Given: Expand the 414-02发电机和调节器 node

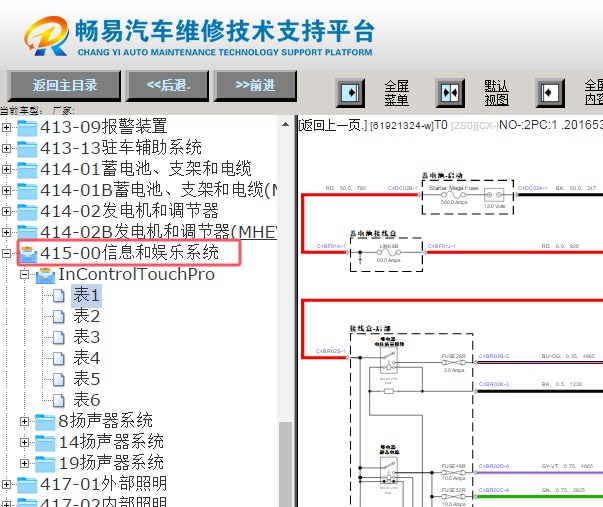Looking at the screenshot, I should [x=6, y=211].
